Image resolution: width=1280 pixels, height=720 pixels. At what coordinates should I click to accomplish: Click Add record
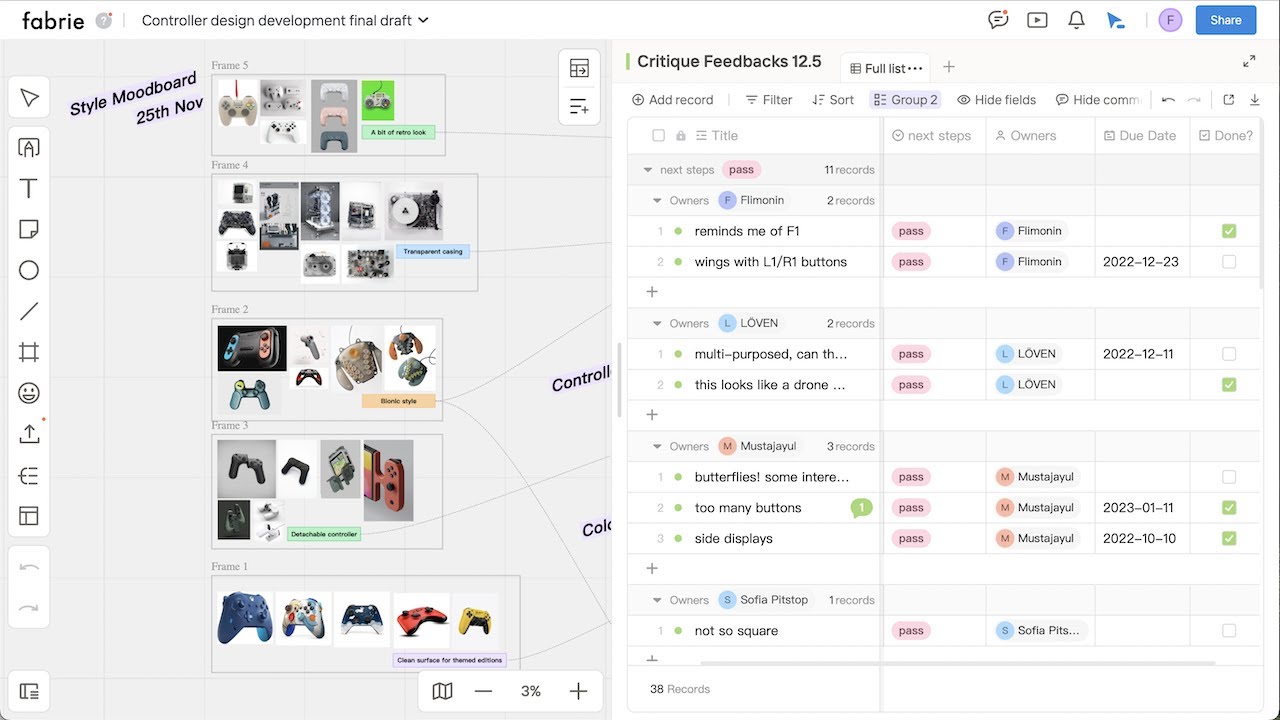[x=673, y=100]
